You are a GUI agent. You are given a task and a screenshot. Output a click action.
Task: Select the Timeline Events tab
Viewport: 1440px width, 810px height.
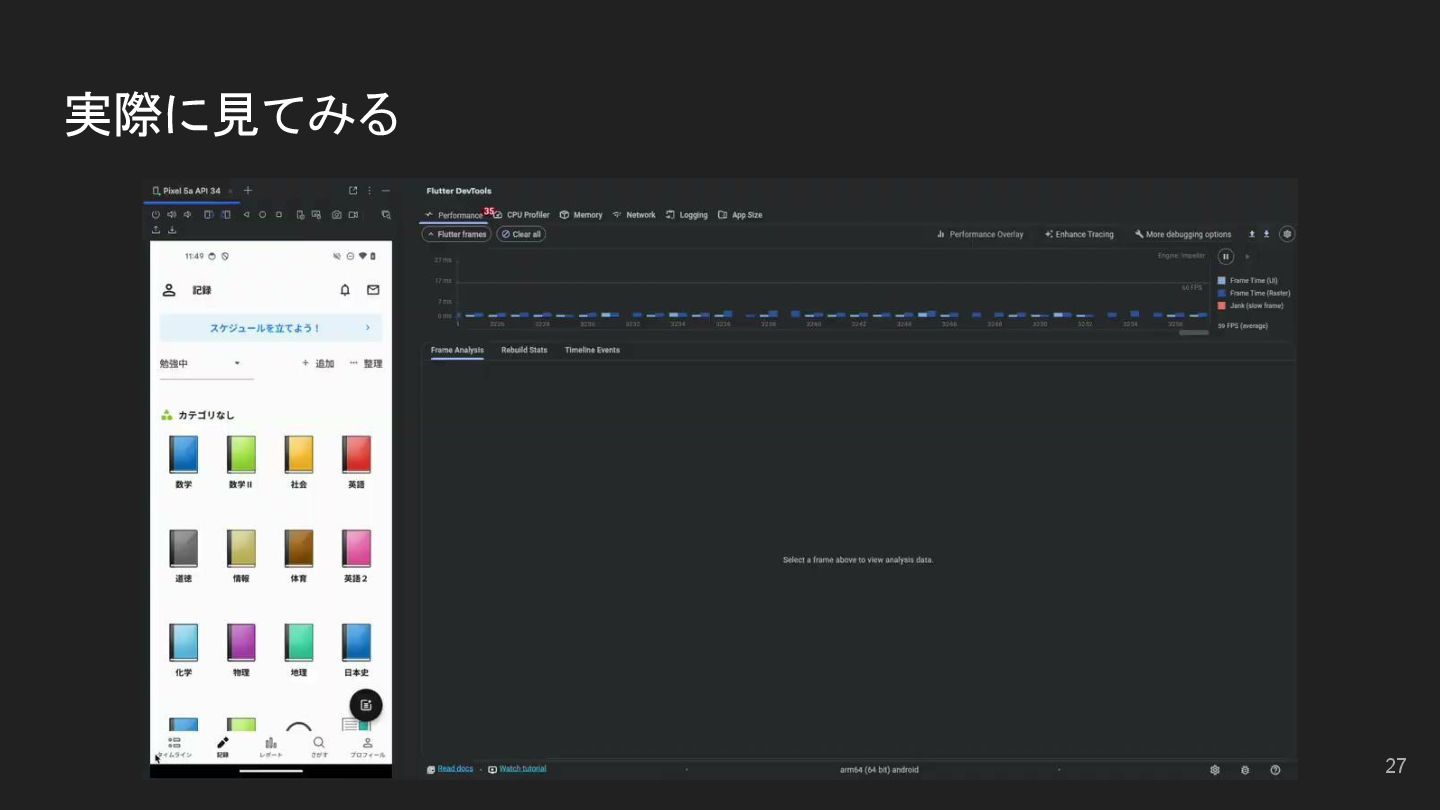[592, 350]
